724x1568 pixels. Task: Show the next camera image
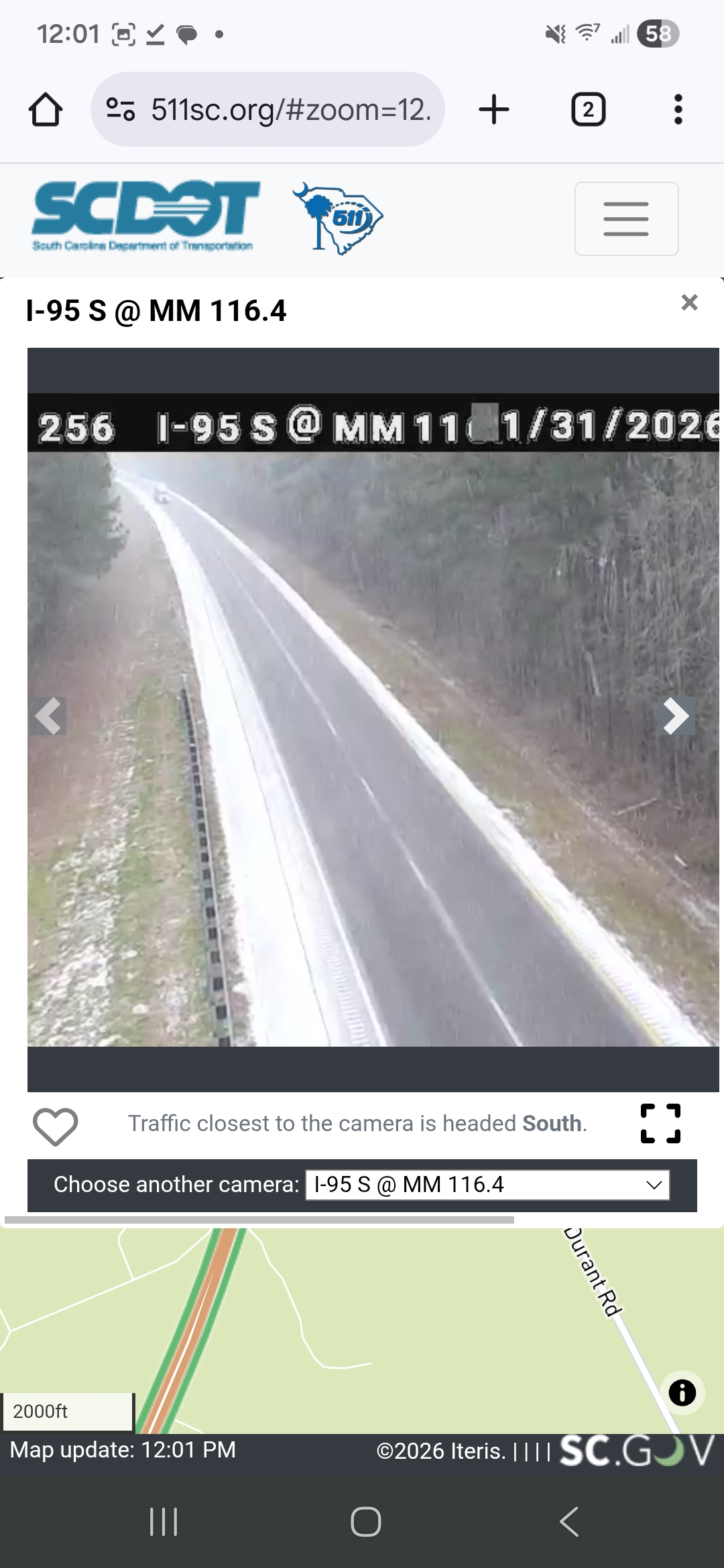[x=676, y=716]
